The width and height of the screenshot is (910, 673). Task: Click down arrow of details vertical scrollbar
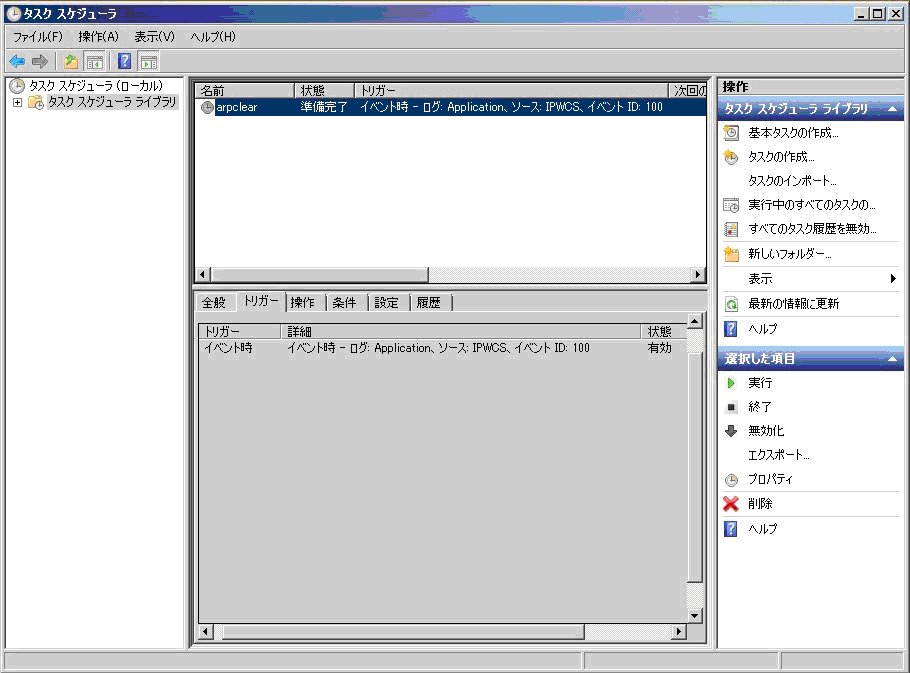(695, 616)
